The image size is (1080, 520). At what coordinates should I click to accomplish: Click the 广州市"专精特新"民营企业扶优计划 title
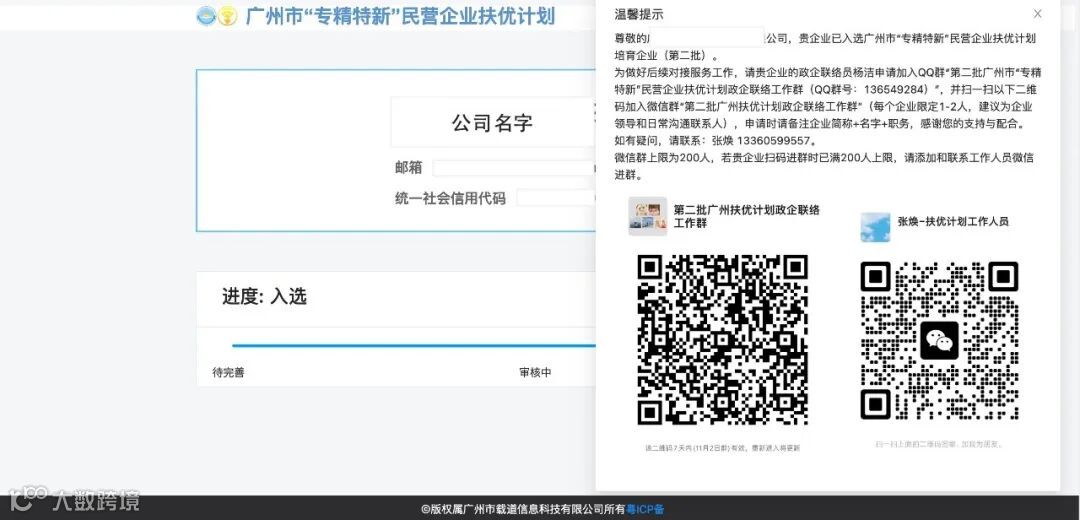[x=400, y=16]
